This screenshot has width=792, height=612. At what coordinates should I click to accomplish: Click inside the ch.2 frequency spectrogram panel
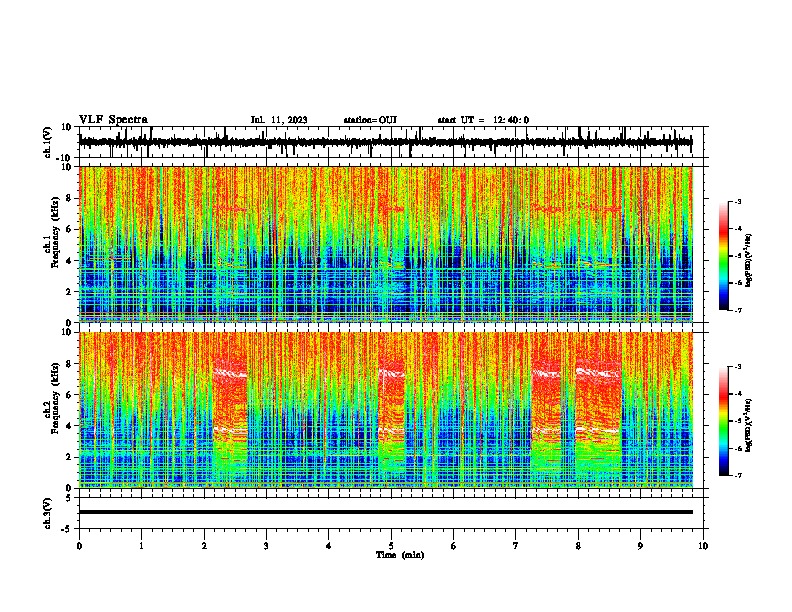(x=385, y=410)
